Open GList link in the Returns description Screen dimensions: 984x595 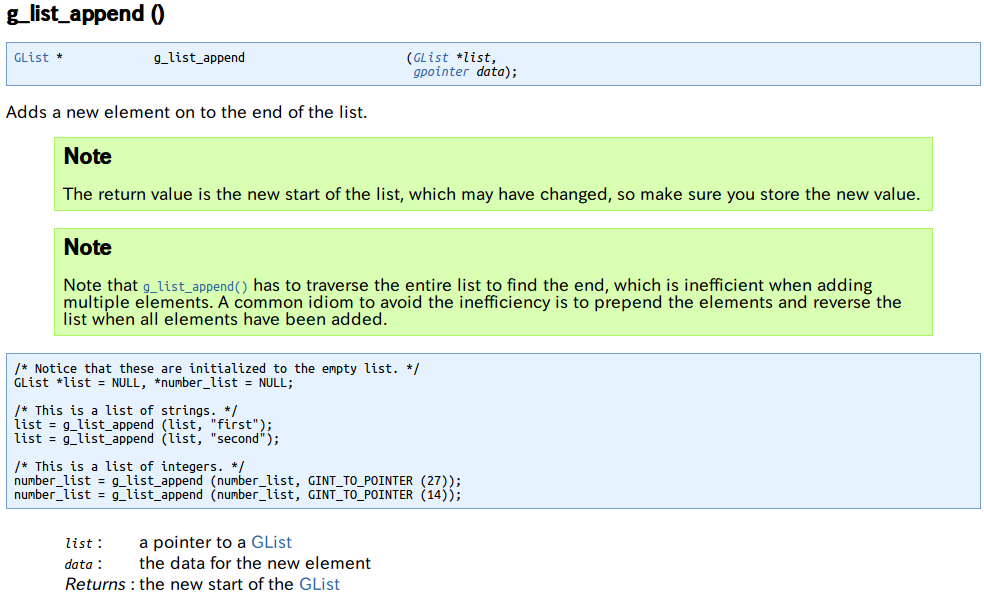coord(319,584)
